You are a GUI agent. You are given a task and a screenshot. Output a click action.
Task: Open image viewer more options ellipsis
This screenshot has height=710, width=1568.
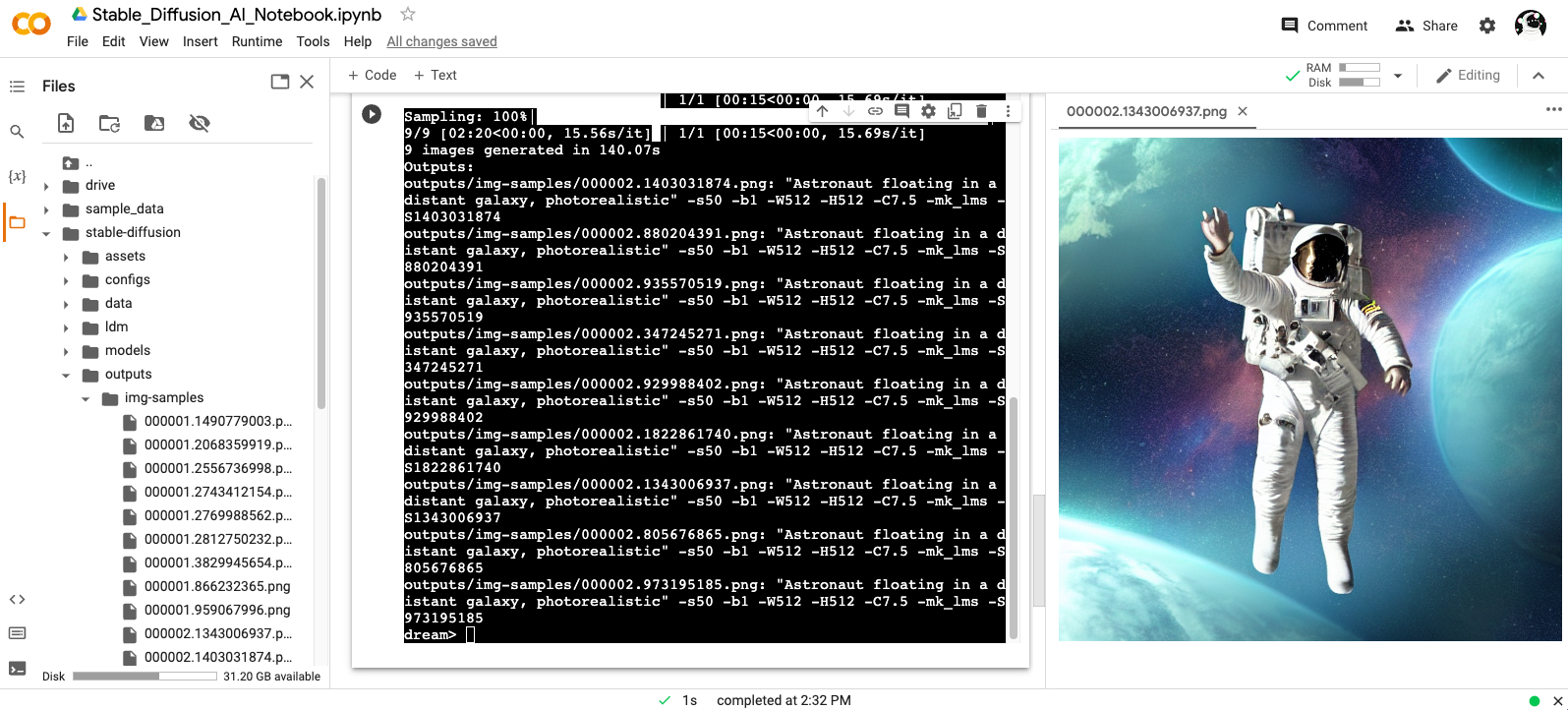click(x=1553, y=109)
